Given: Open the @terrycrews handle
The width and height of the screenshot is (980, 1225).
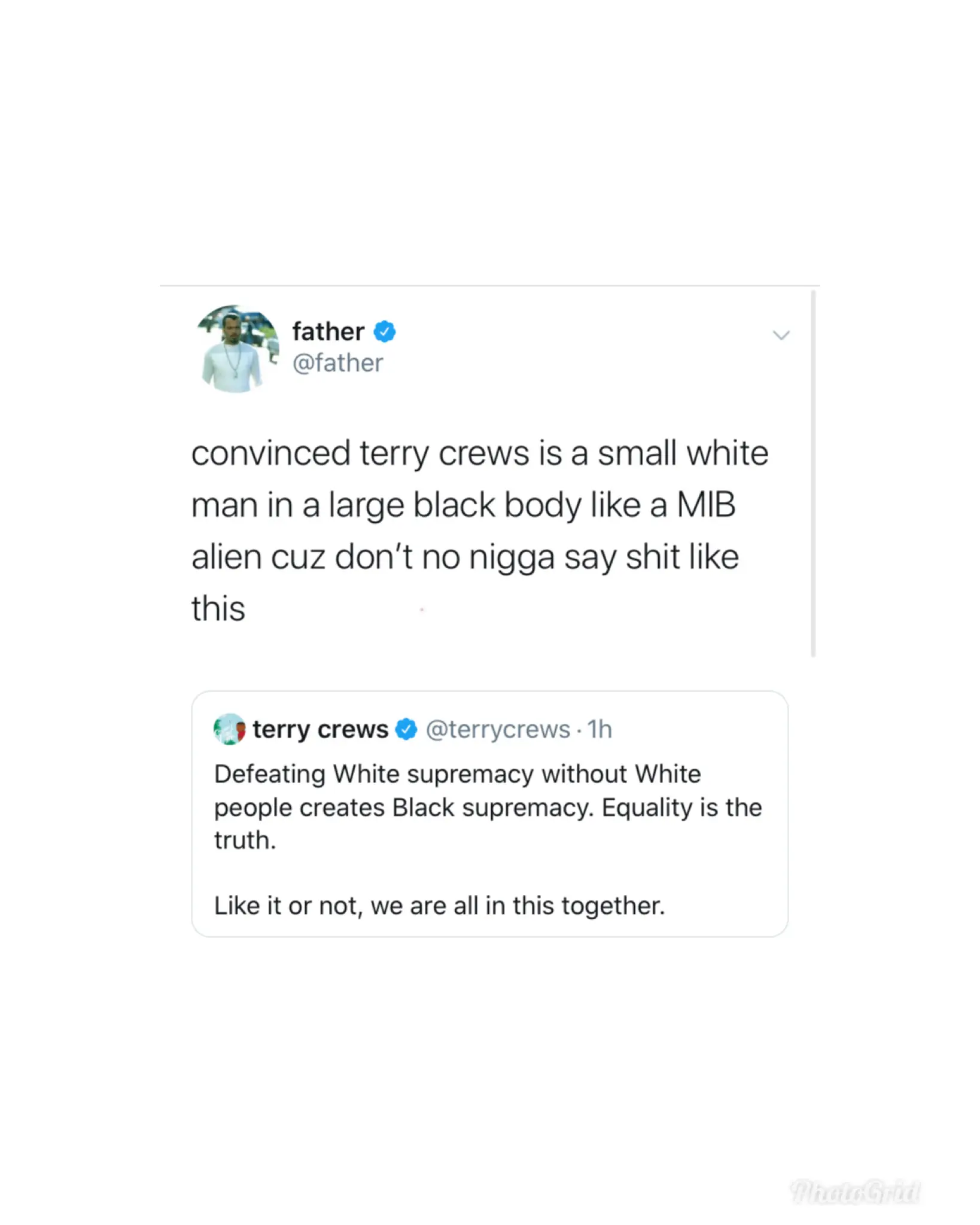Looking at the screenshot, I should (498, 729).
